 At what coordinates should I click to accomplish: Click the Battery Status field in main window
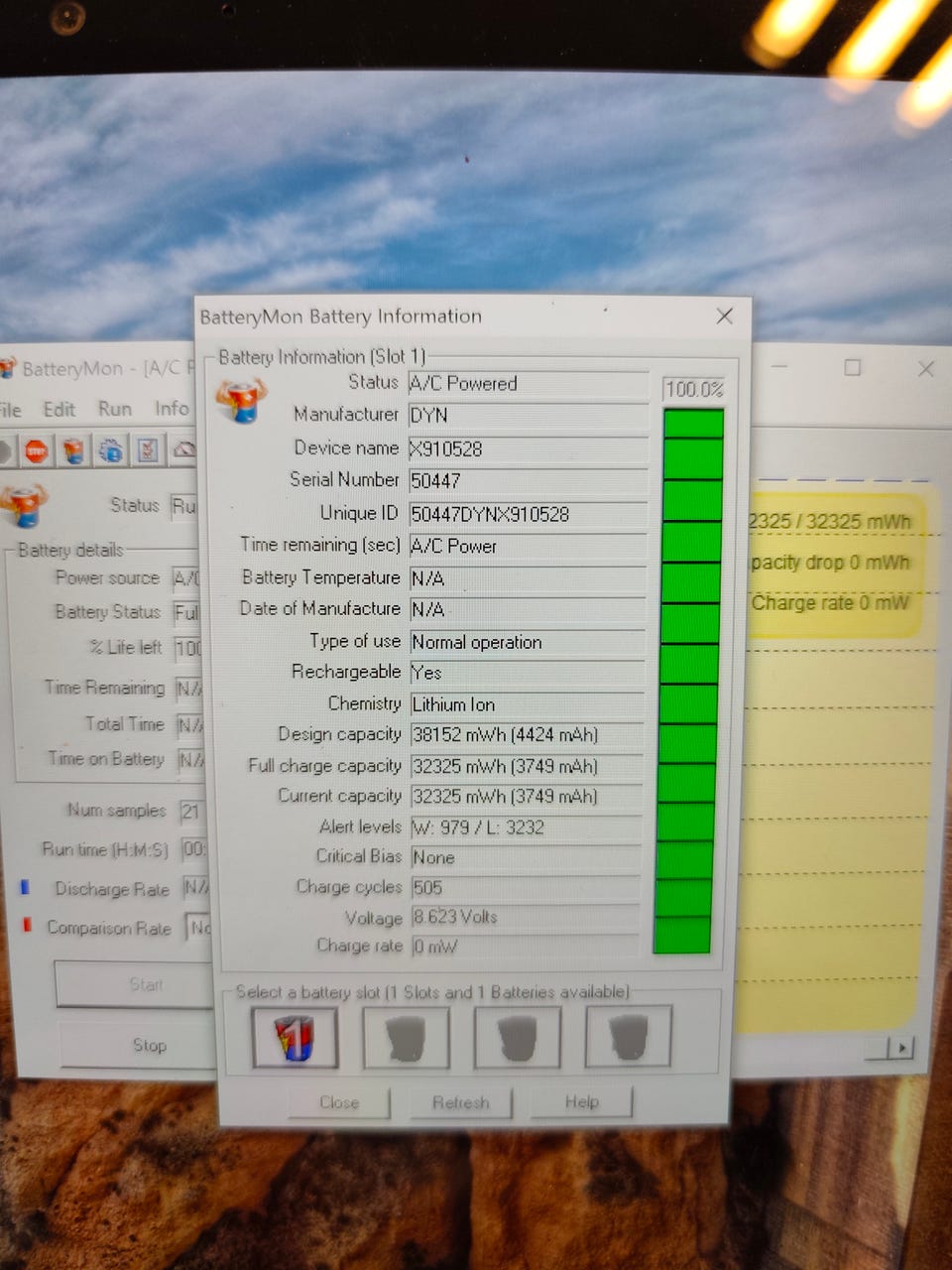coord(185,612)
